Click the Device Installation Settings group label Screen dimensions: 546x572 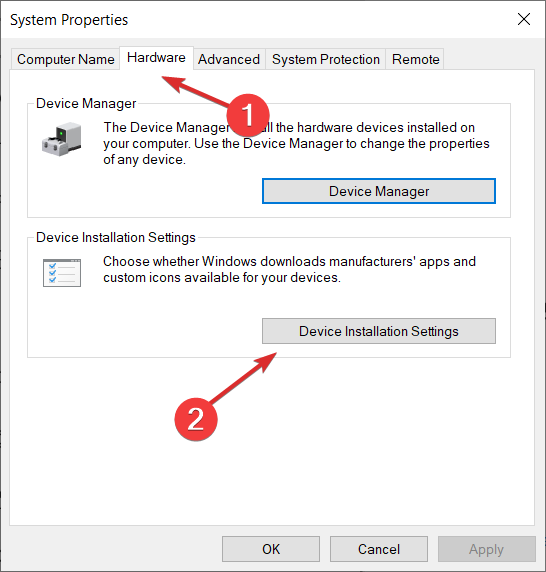116,237
